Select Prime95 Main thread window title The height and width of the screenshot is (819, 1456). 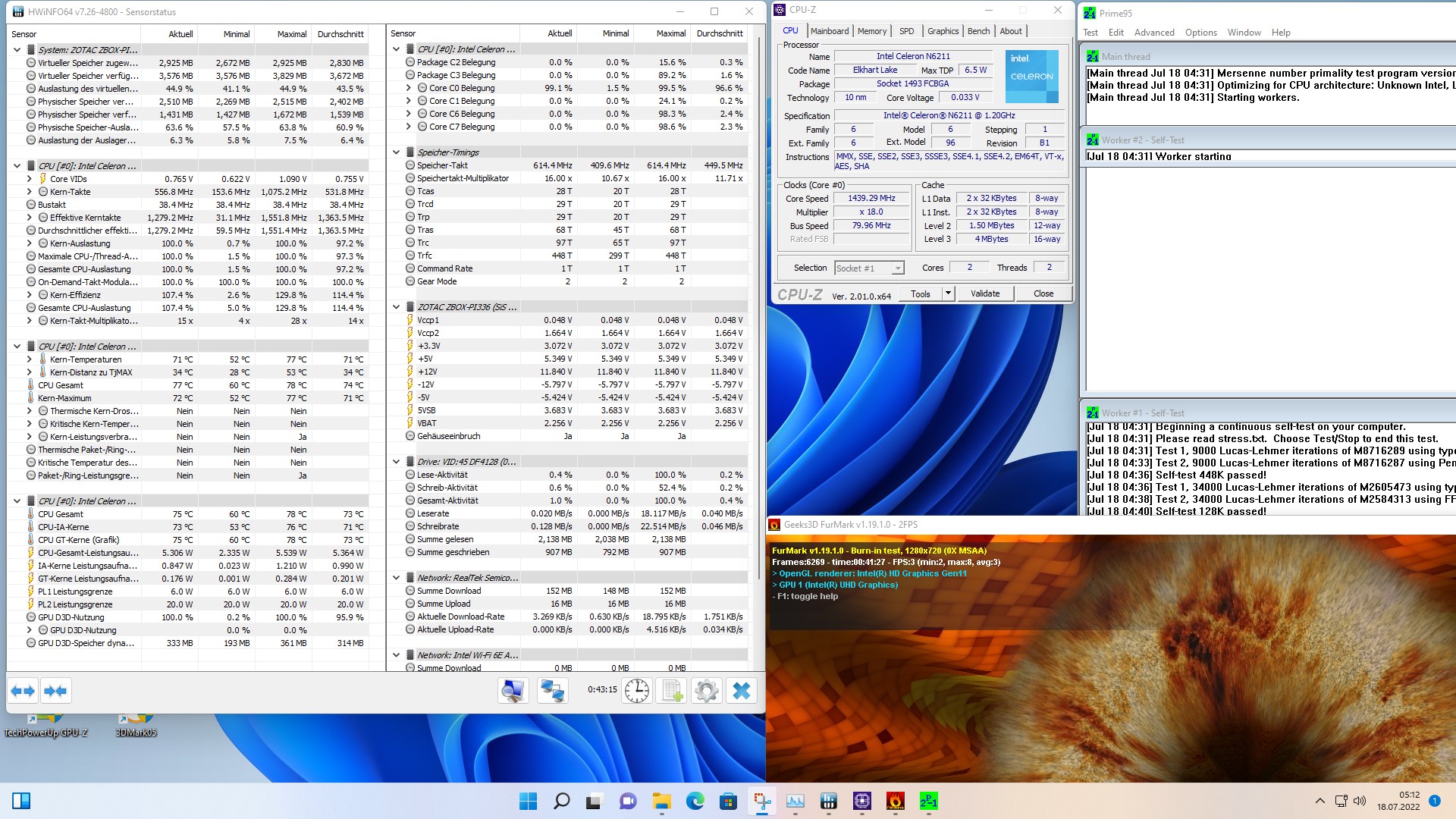[1125, 57]
